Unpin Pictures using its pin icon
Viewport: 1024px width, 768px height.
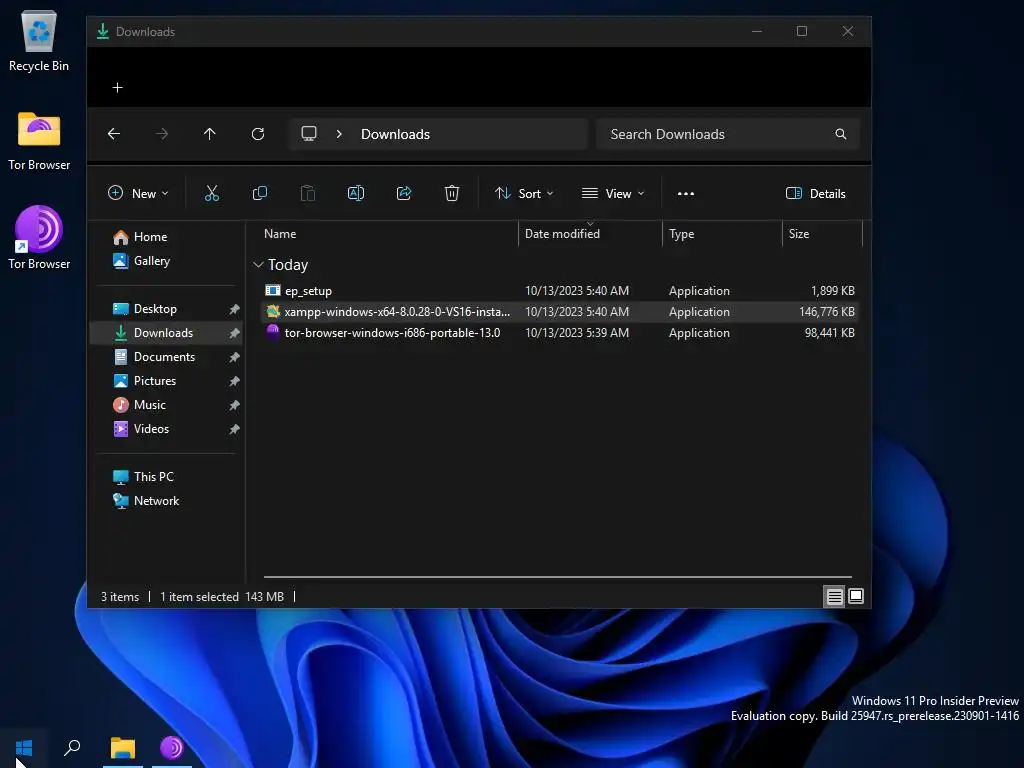point(234,381)
